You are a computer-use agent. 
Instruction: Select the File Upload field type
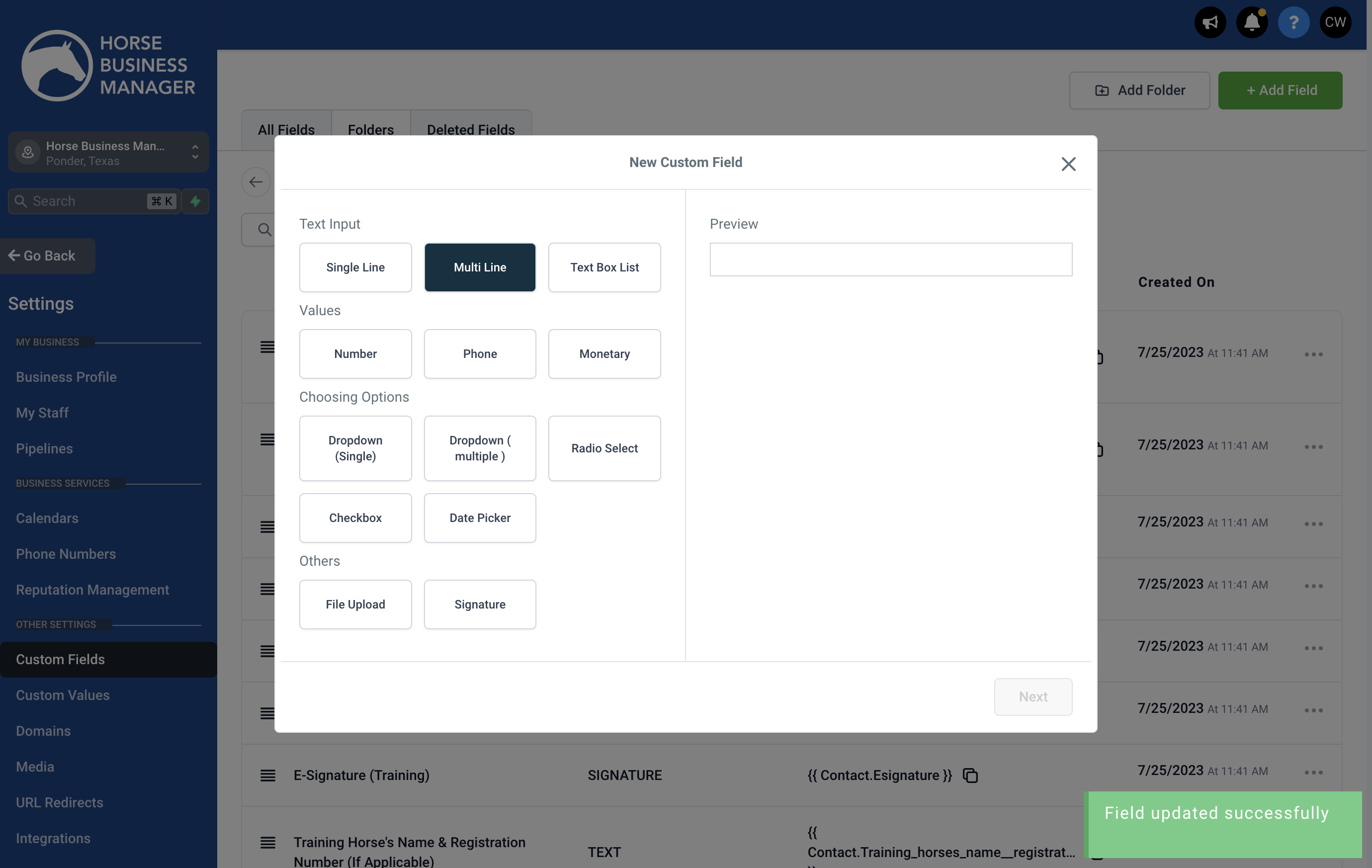click(355, 604)
